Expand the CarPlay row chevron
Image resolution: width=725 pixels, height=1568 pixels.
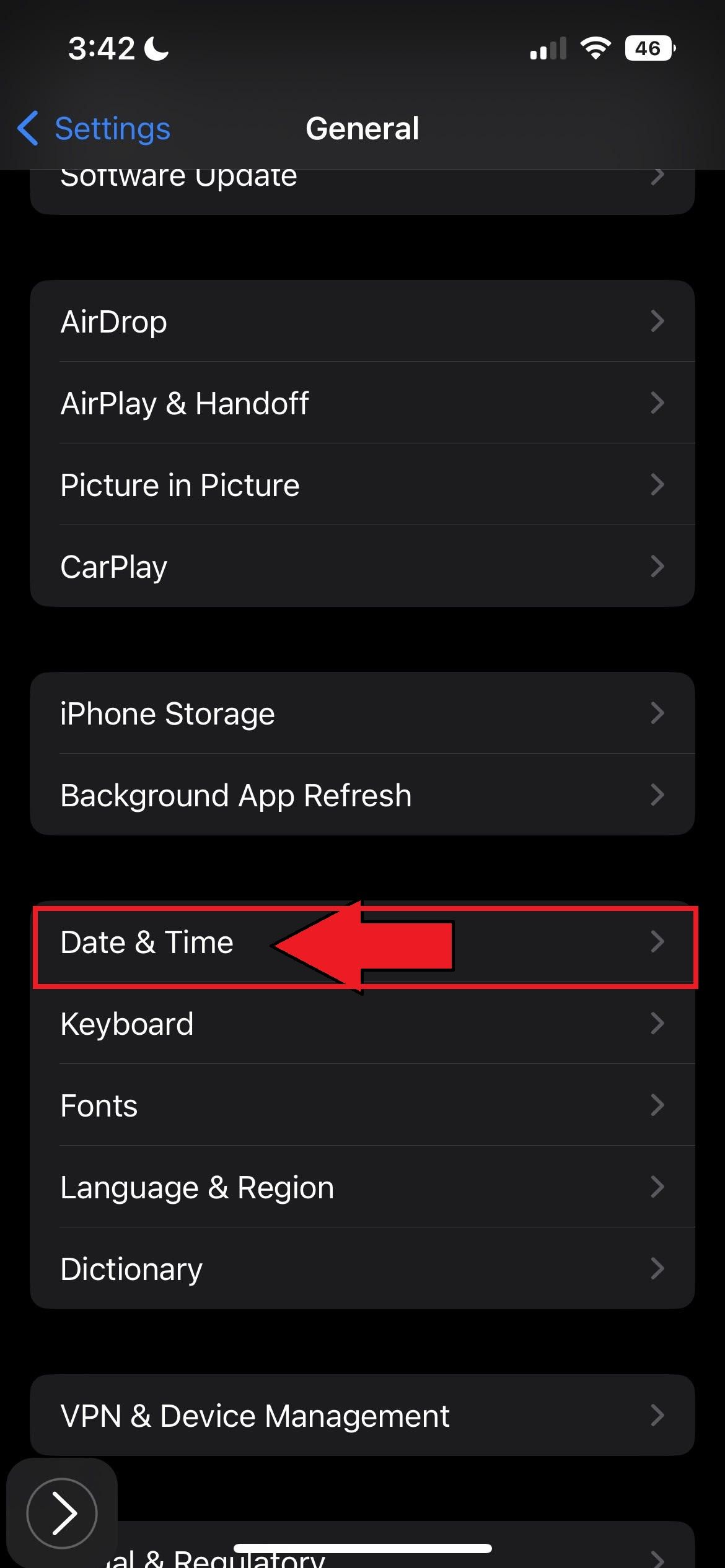659,566
